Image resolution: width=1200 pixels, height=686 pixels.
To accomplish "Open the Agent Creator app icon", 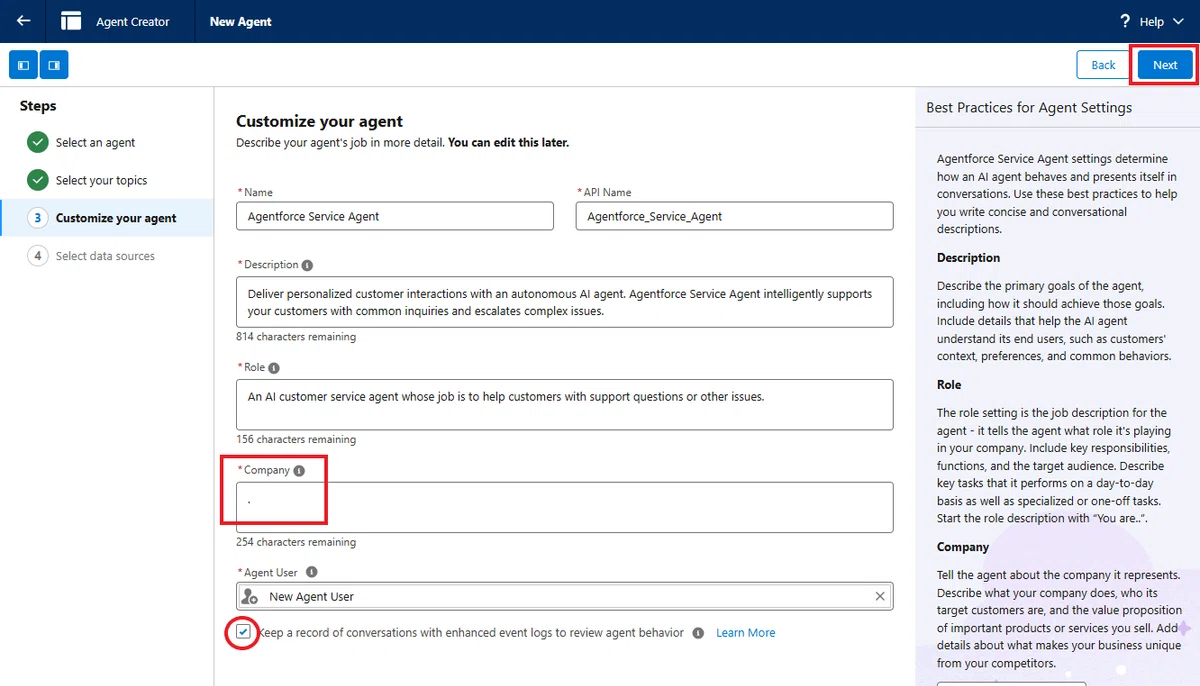I will pos(70,21).
